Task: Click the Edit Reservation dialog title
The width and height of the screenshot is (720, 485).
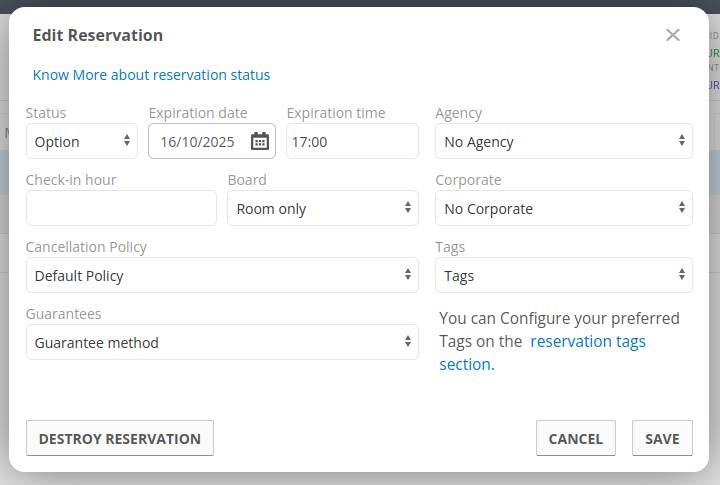Action: tap(98, 35)
